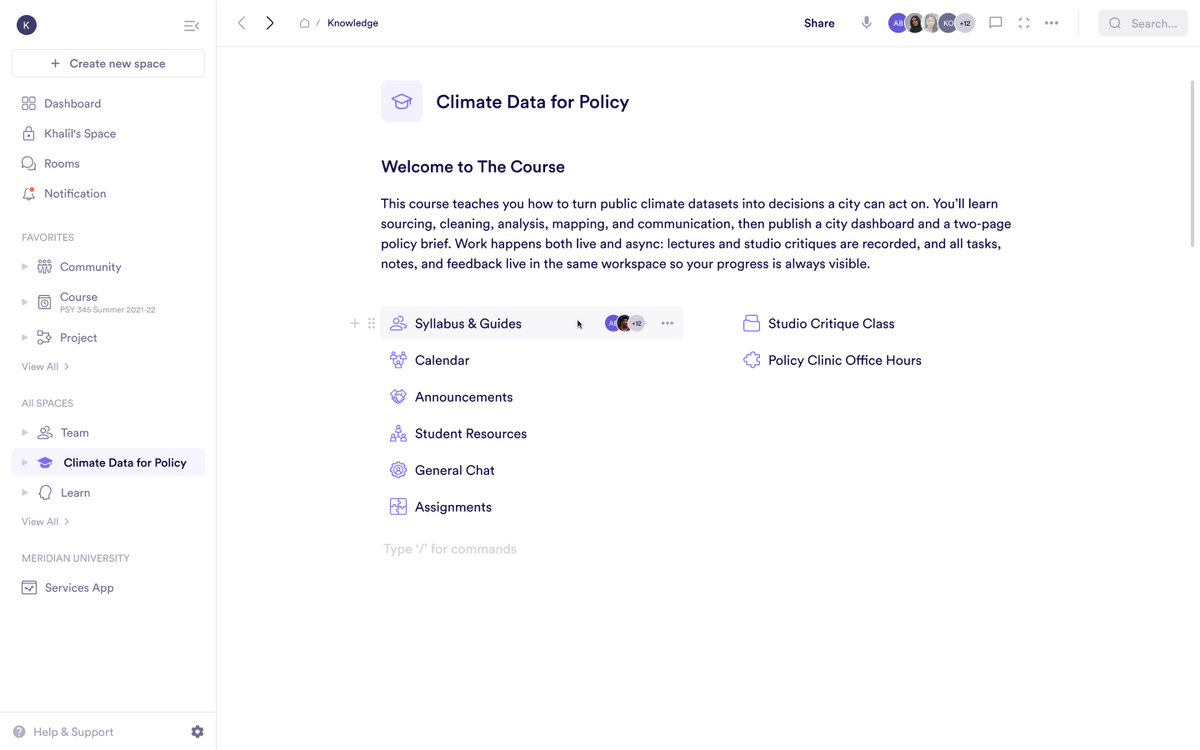The image size is (1200, 750).
Task: Click the Studio Critique Class icon
Action: pos(752,323)
